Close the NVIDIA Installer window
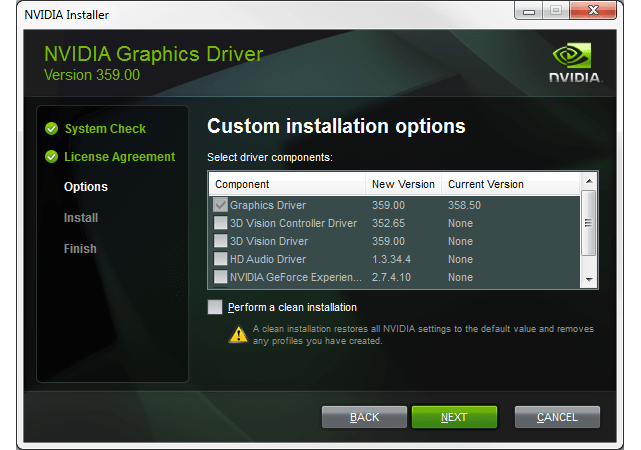 tap(593, 11)
